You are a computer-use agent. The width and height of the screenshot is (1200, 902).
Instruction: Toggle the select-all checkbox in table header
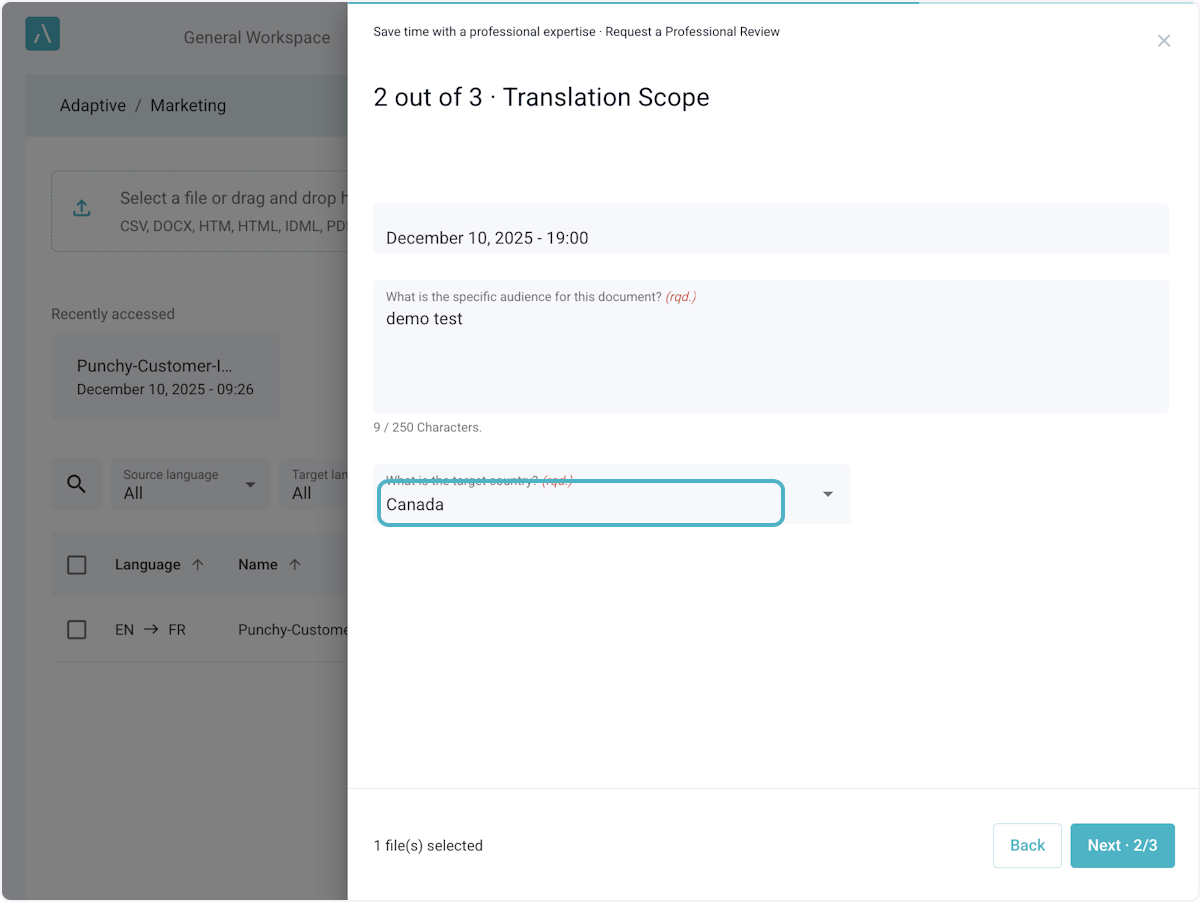(x=77, y=565)
